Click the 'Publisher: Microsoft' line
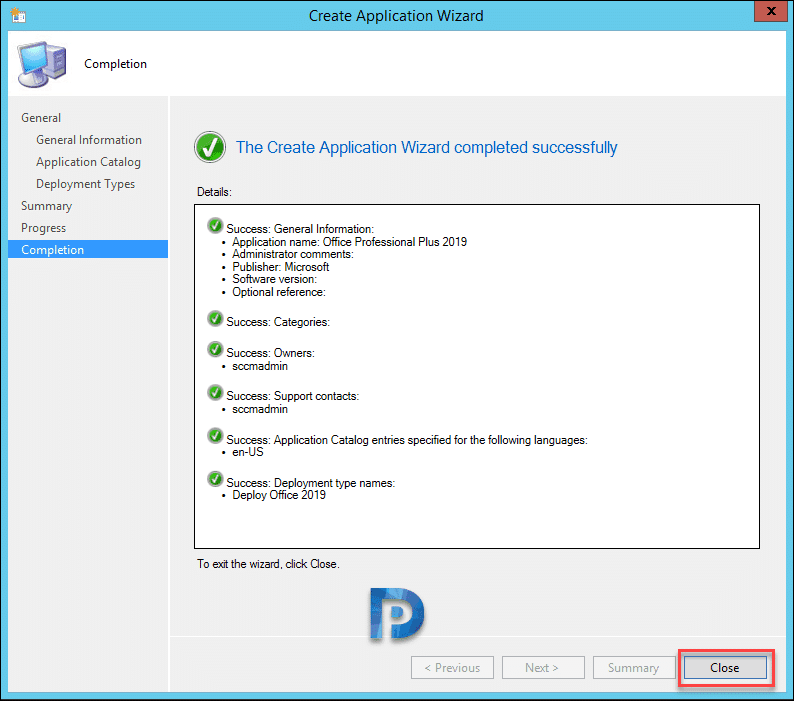 click(x=281, y=267)
